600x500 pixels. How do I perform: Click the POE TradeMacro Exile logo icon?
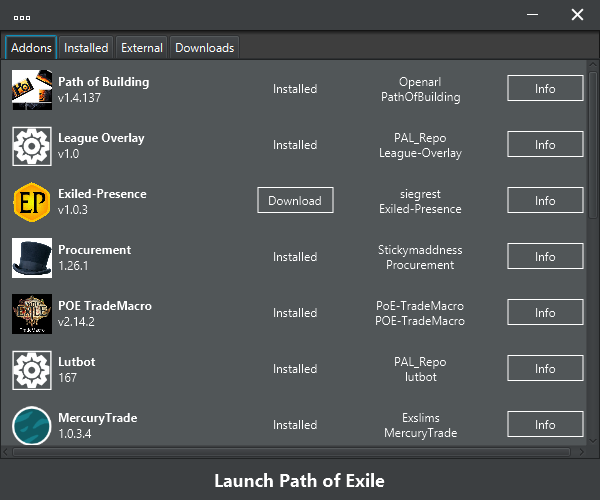pos(32,314)
